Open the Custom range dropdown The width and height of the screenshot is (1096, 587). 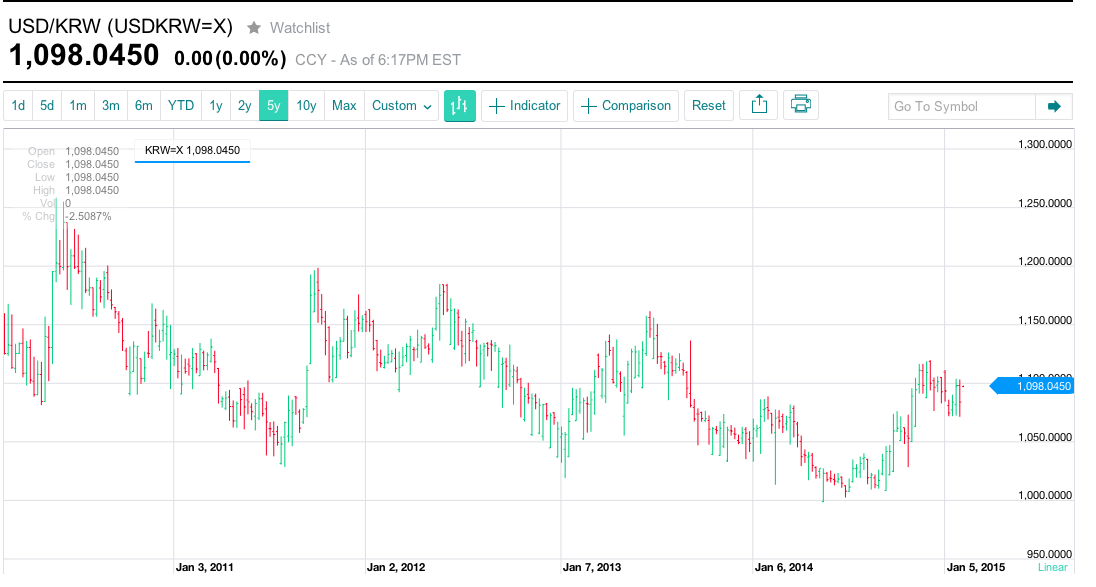pos(401,106)
